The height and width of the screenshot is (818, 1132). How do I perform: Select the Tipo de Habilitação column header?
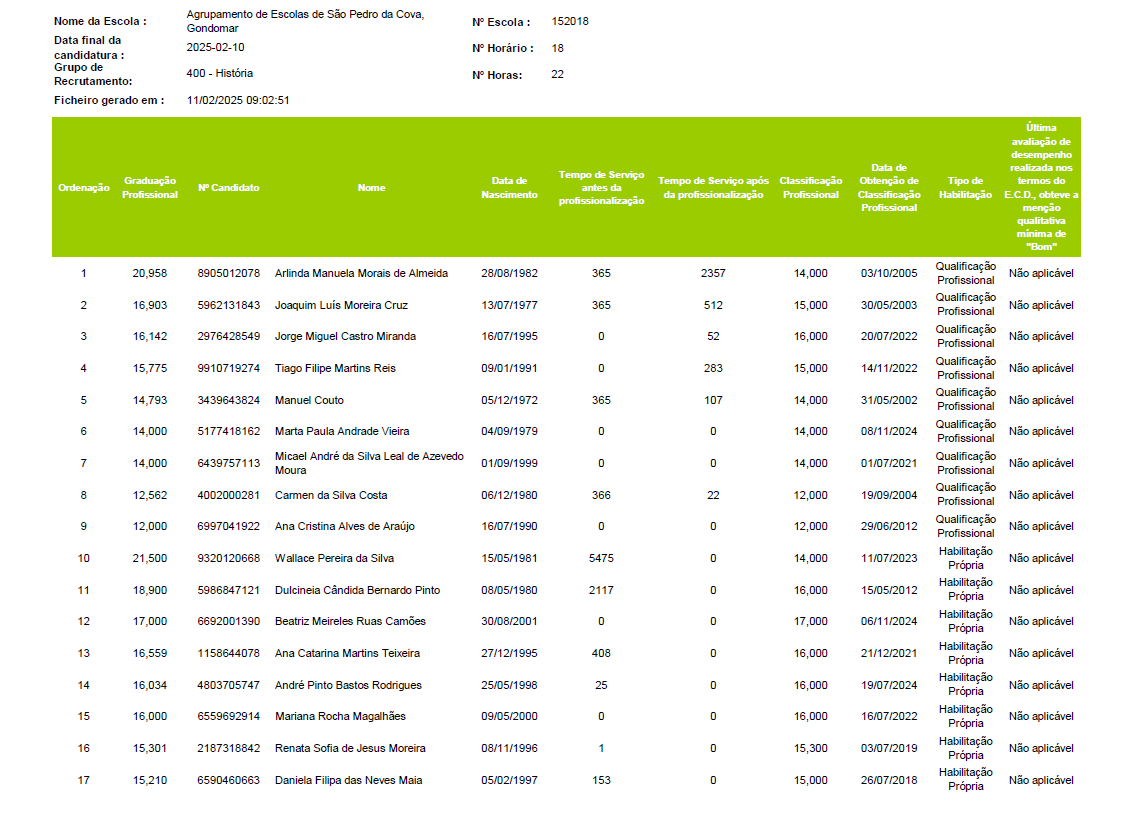965,188
